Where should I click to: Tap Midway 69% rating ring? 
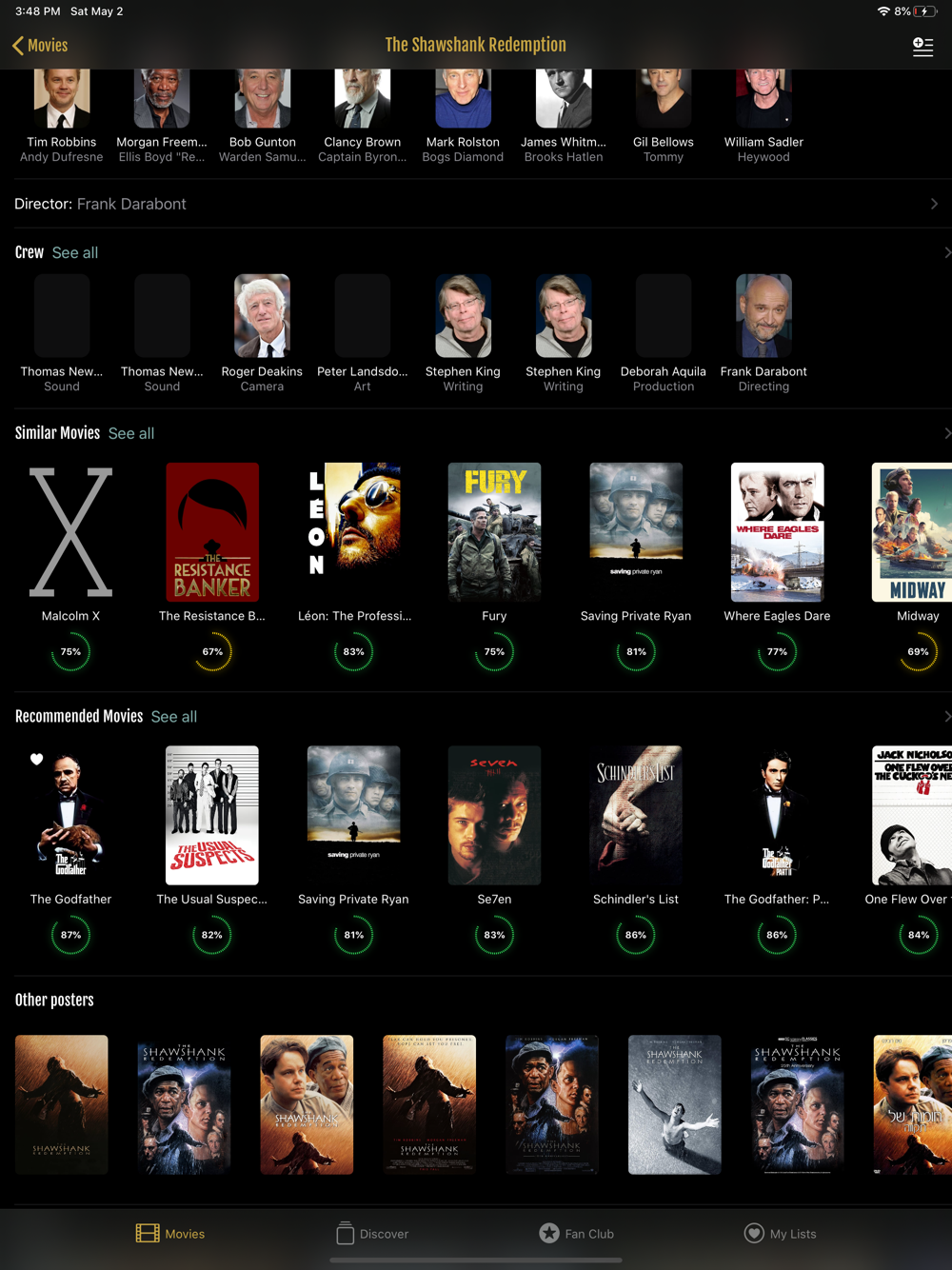(x=918, y=652)
